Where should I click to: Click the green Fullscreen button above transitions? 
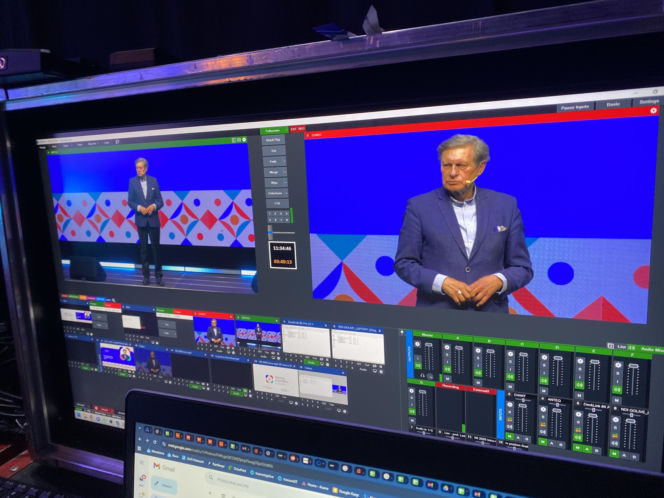[x=273, y=130]
